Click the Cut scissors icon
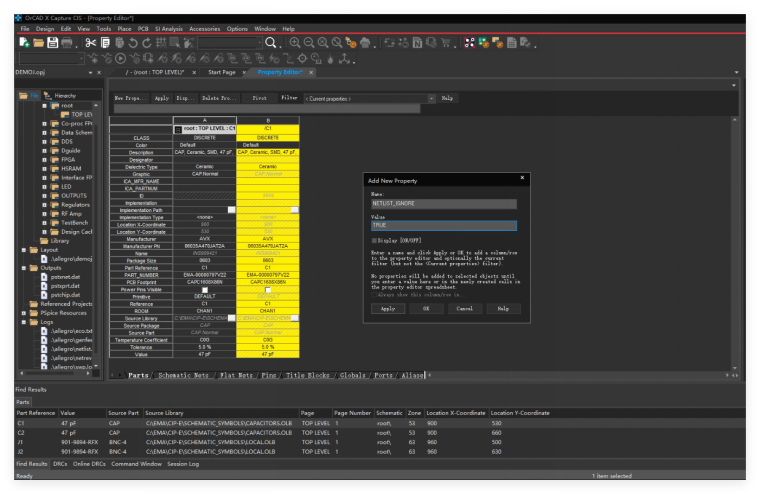Screen dimensions: 761x495 90,43
